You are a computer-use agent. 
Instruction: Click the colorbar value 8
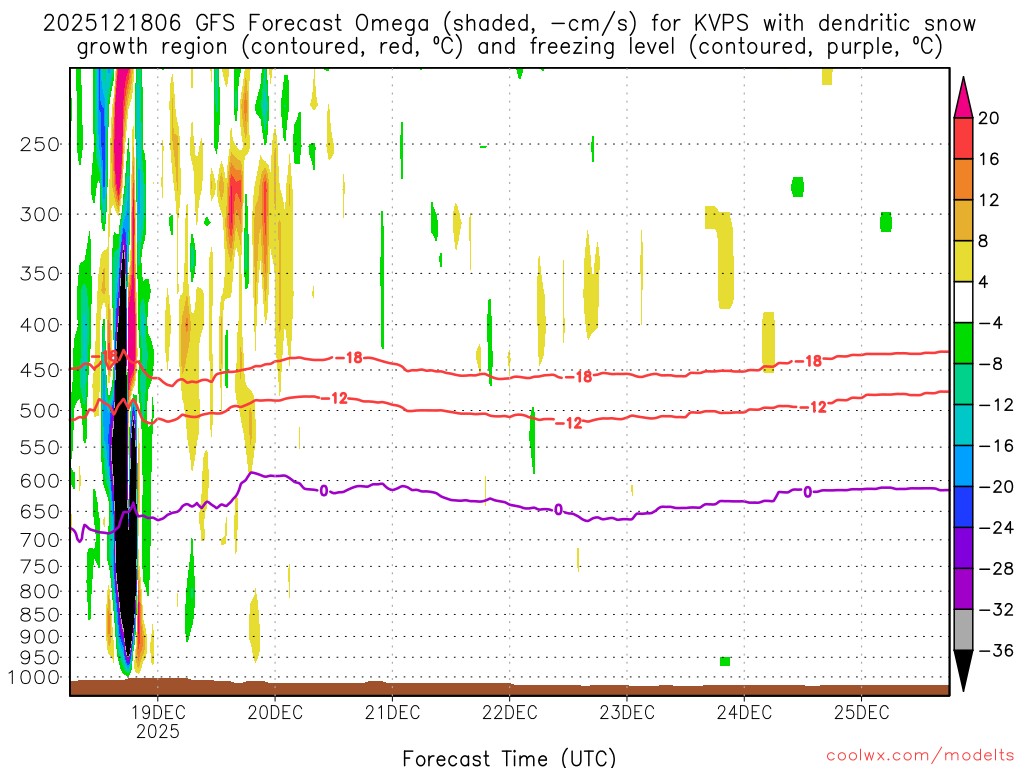(x=983, y=242)
